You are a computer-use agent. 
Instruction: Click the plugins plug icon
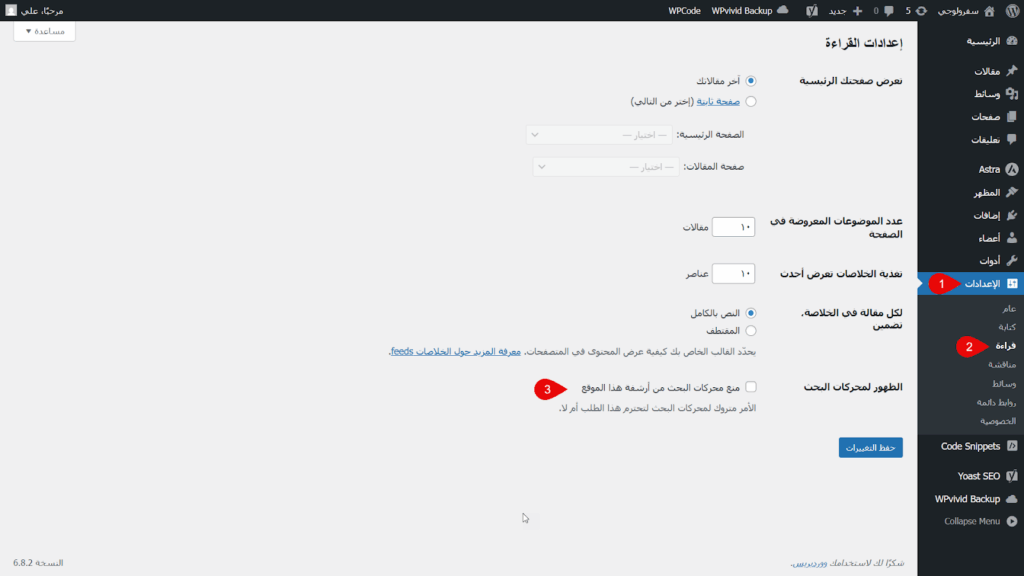[1012, 215]
